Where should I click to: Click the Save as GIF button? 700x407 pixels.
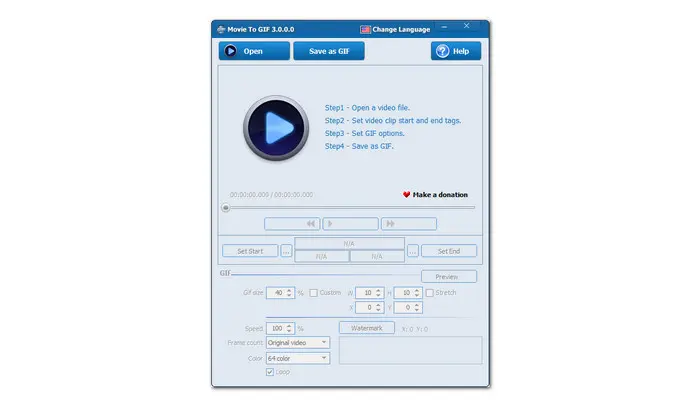click(329, 51)
